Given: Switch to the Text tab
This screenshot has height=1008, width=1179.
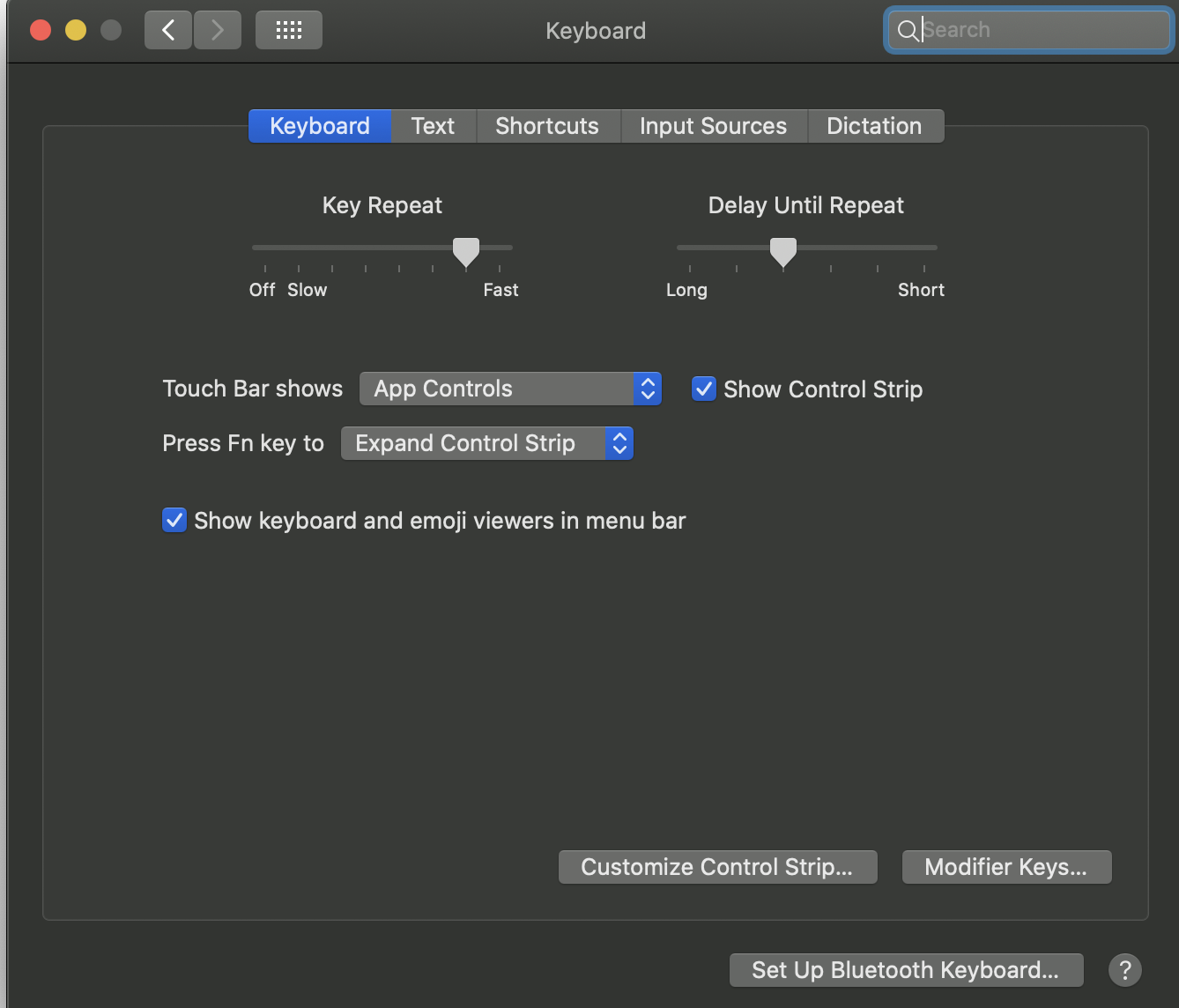Looking at the screenshot, I should (433, 126).
